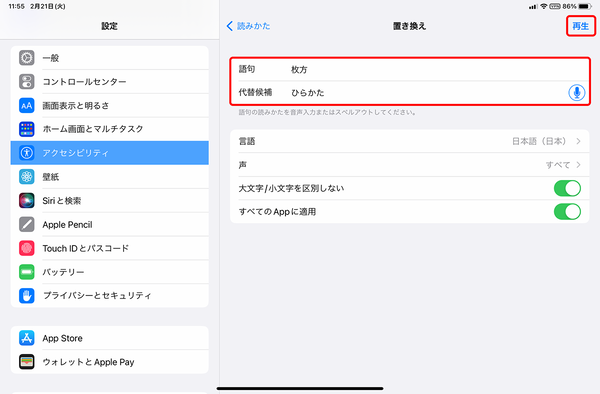Tap the Home Screen & Multitasking grid icon
Image resolution: width=600 pixels, height=394 pixels.
[27, 129]
